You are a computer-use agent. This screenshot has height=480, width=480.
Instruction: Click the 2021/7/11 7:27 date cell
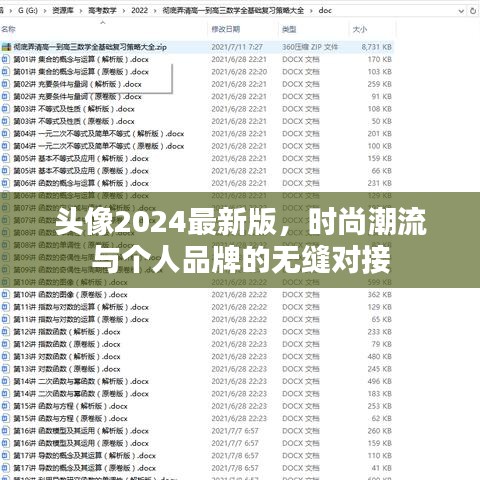click(237, 47)
